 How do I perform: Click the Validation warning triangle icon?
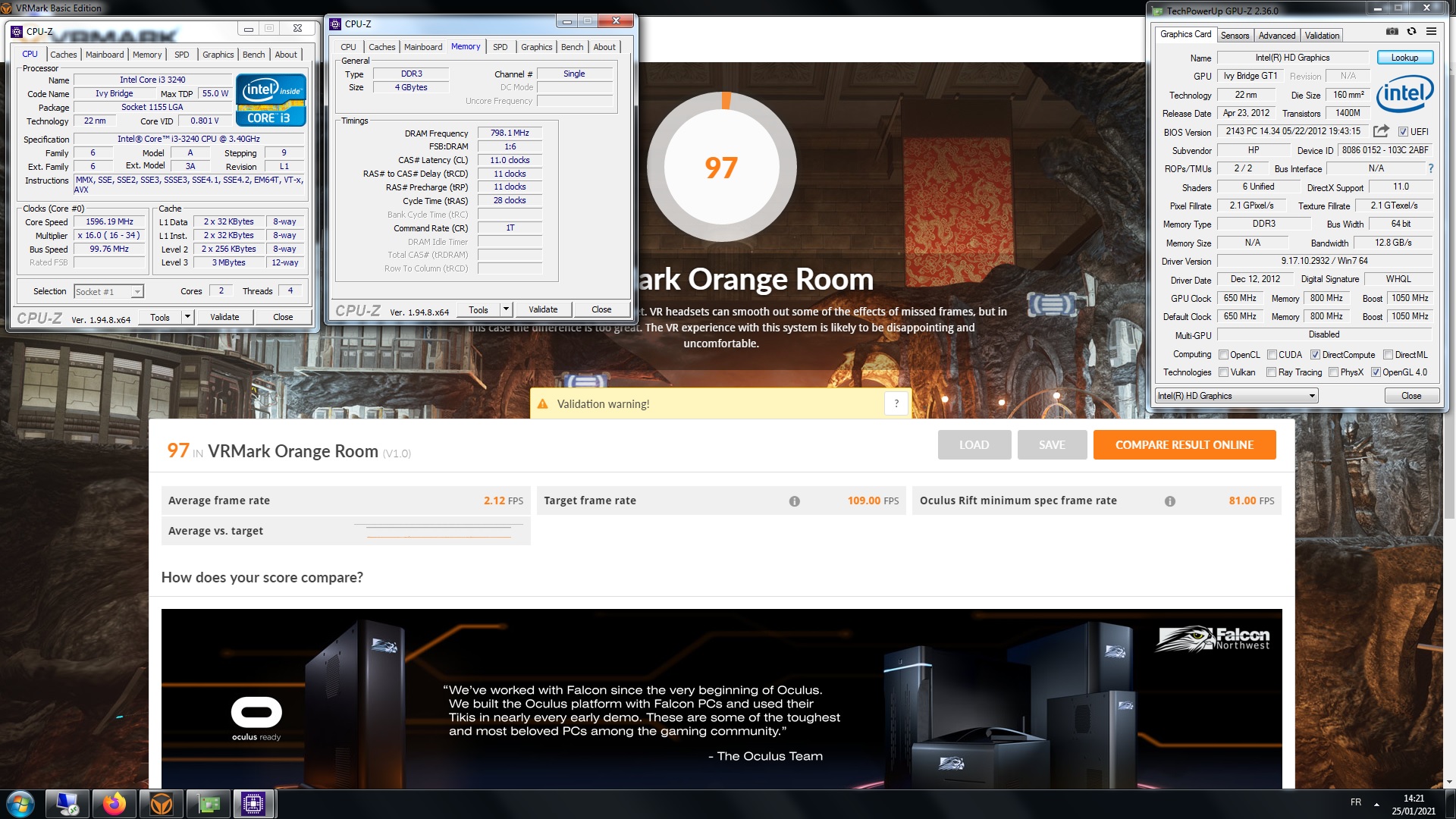pyautogui.click(x=542, y=404)
